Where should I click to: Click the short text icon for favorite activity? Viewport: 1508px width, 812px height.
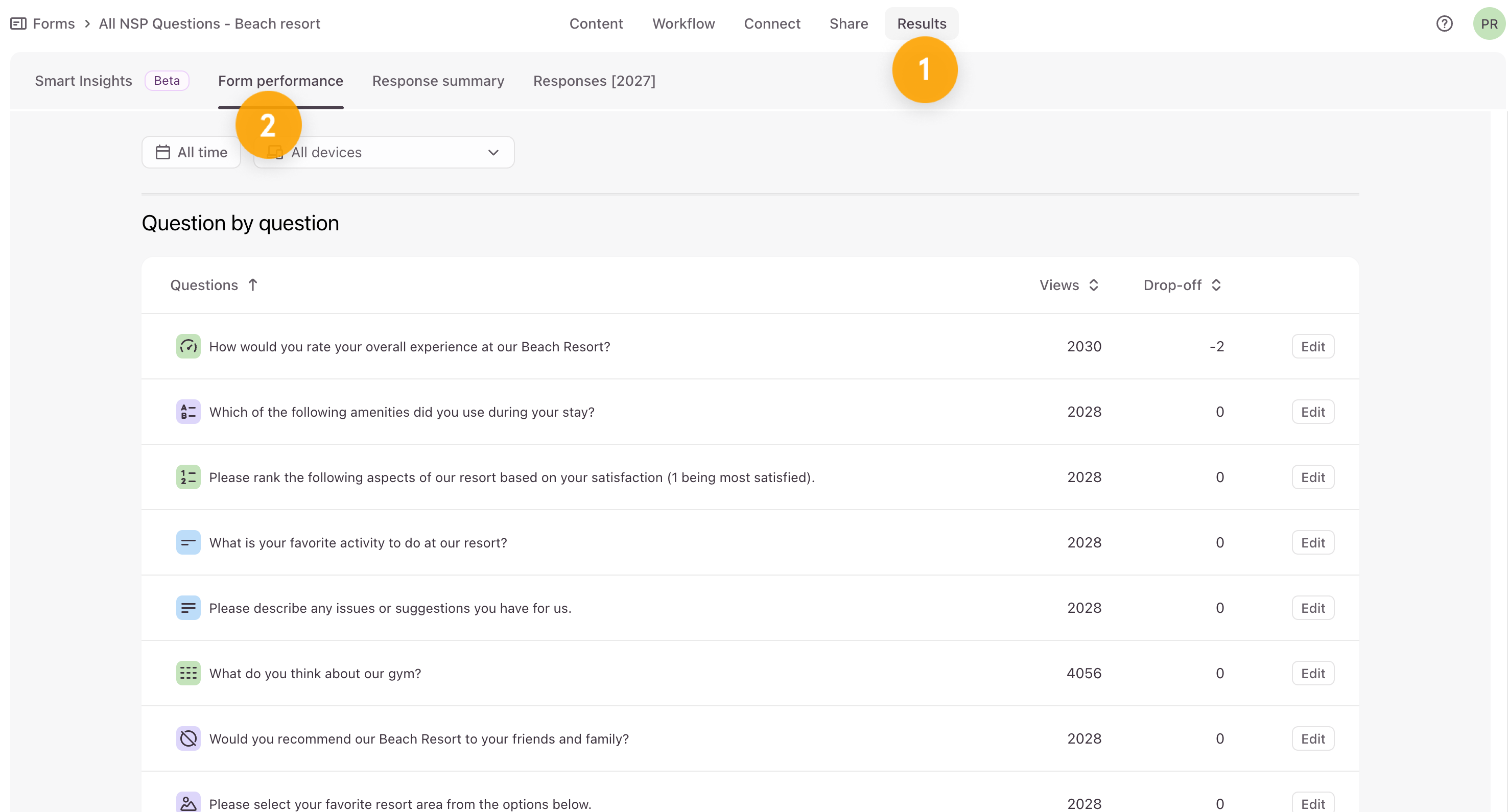coord(188,543)
